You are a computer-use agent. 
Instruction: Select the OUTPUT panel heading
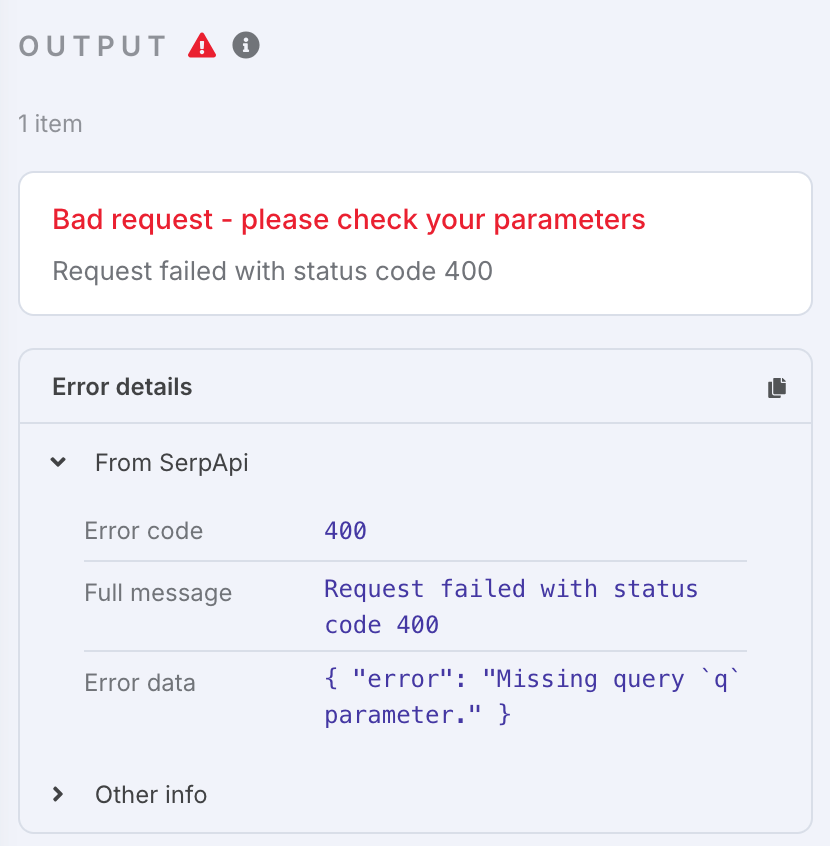[93, 46]
